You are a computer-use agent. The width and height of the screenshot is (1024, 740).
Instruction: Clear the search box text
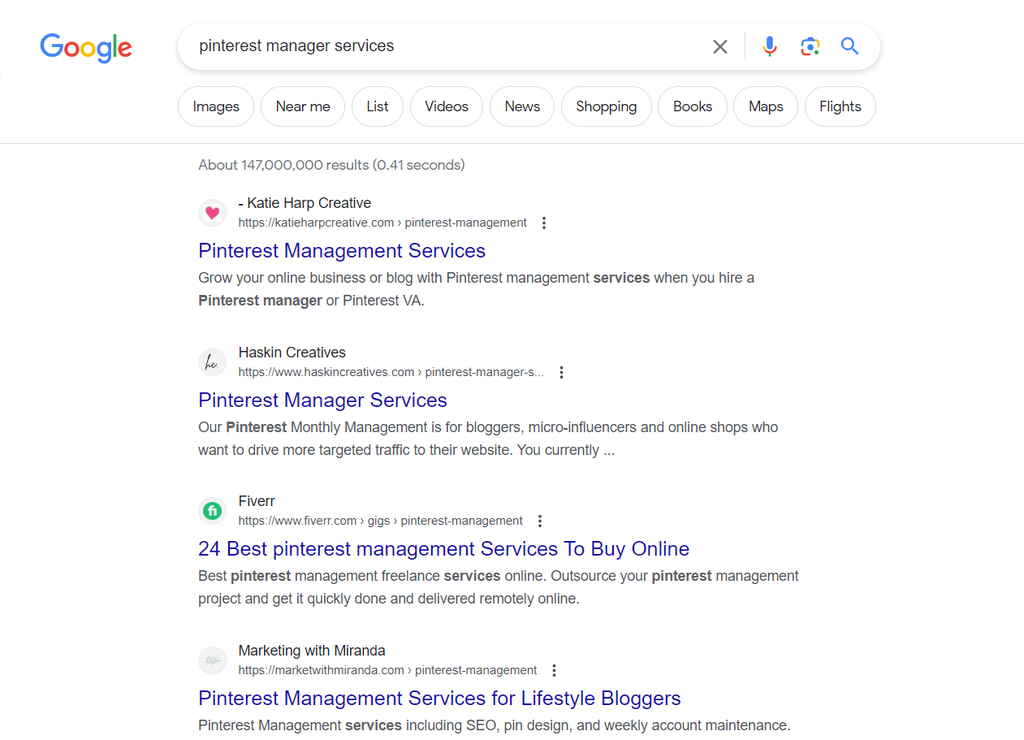pos(720,46)
